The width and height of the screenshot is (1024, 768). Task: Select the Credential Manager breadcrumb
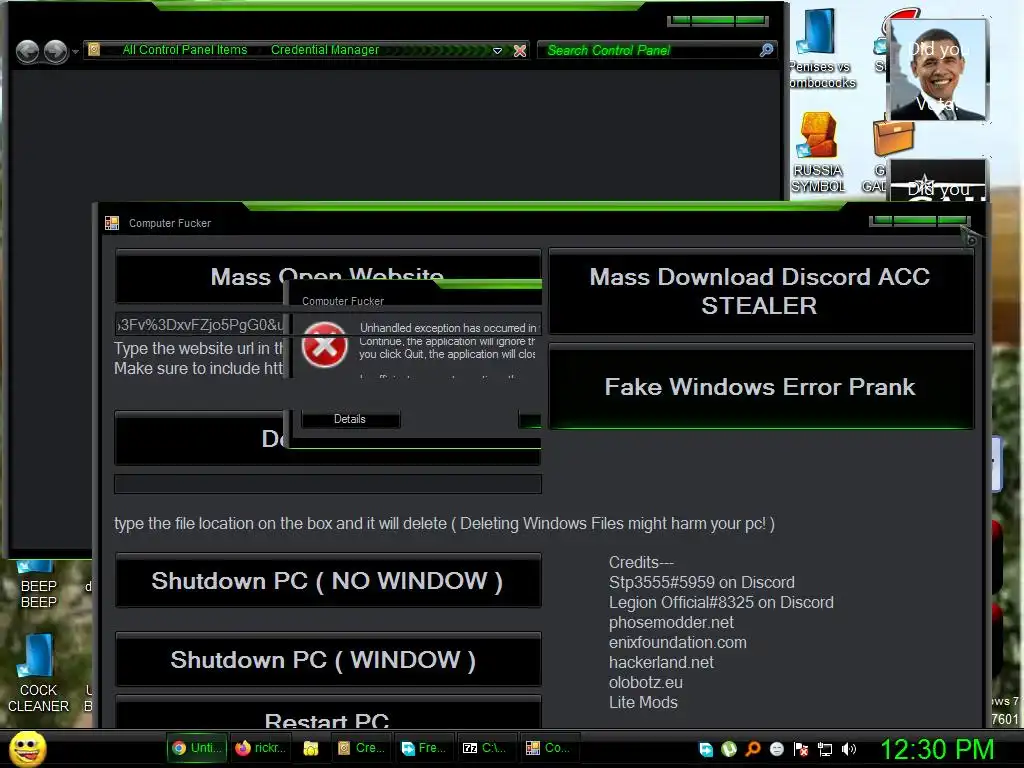[325, 50]
